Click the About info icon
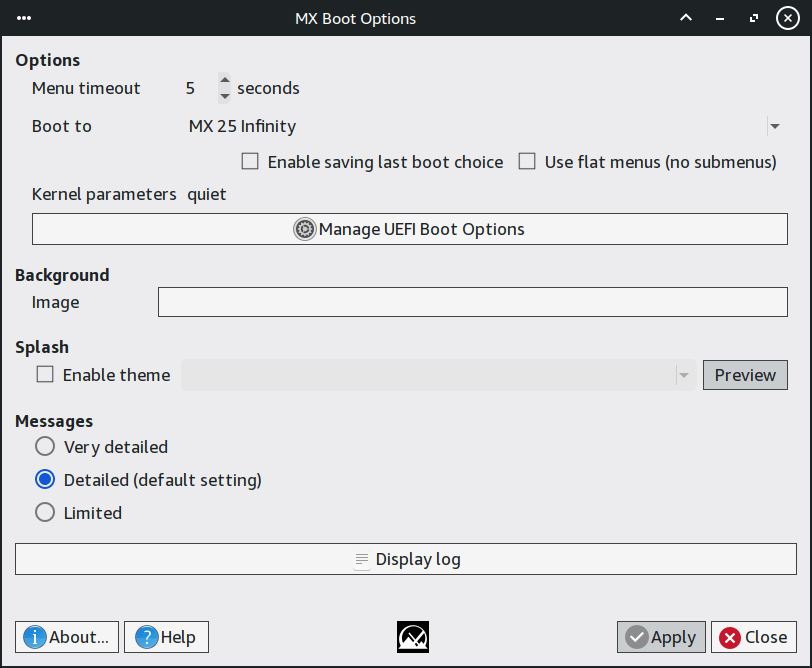The width and height of the screenshot is (812, 668). pyautogui.click(x=35, y=637)
